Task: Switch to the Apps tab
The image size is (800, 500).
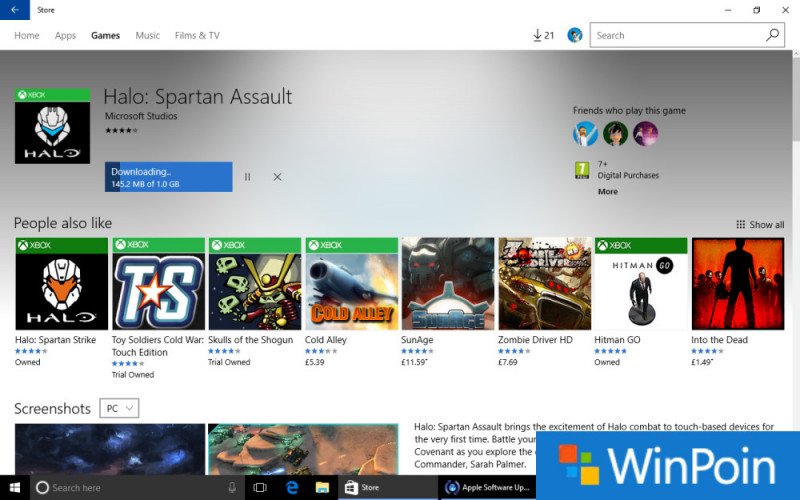Action: tap(65, 35)
